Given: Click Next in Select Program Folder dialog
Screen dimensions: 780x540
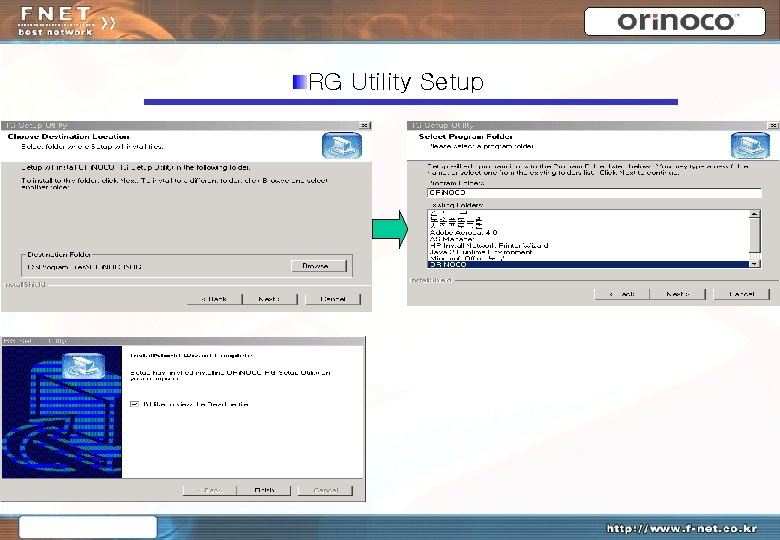Looking at the screenshot, I should coord(678,294).
